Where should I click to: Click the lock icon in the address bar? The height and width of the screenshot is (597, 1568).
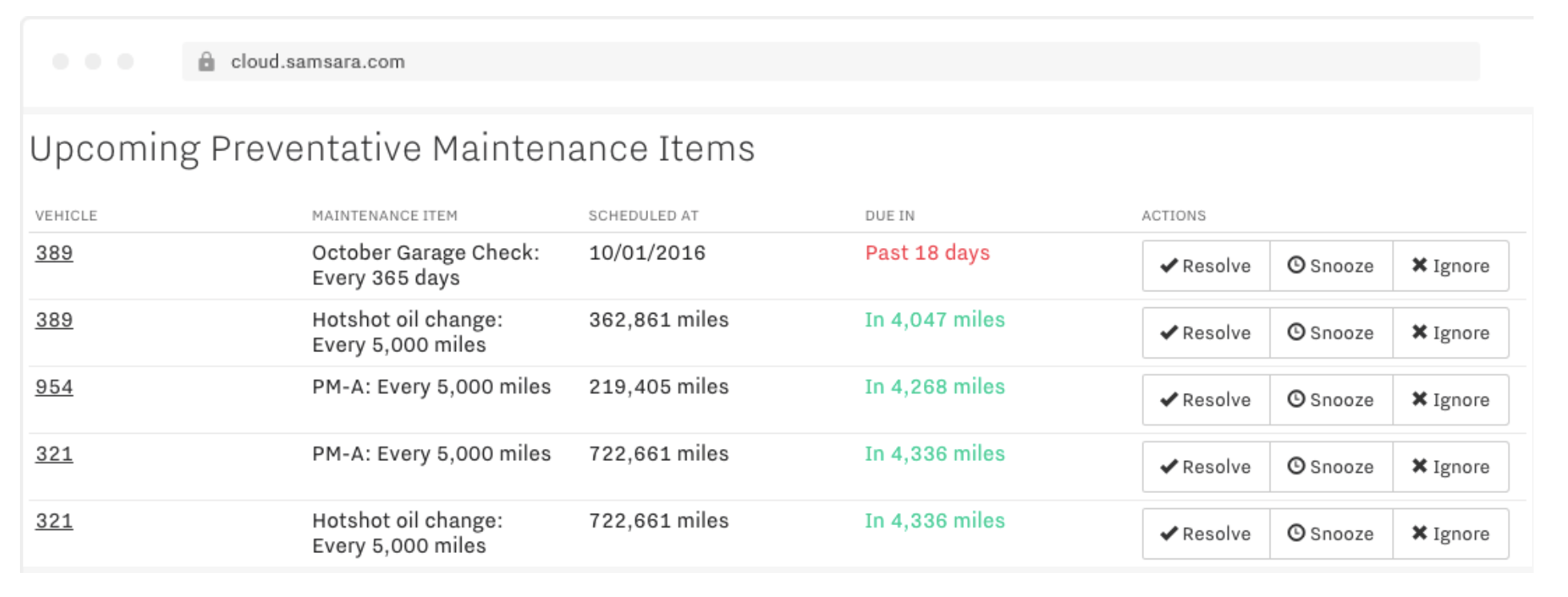[206, 62]
